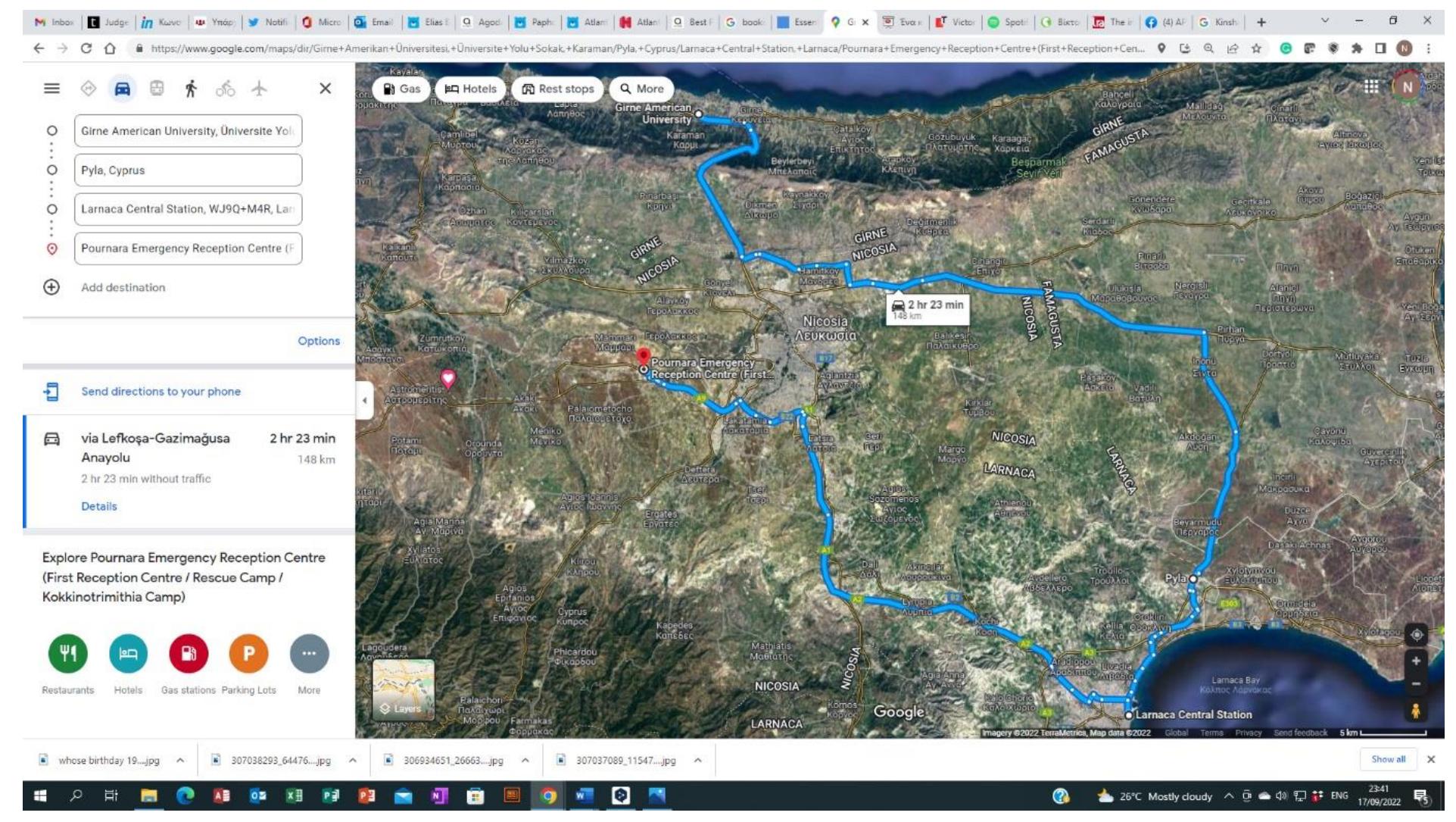Viewport: 1456px width, 822px height.
Task: Drop Street View pegman on map
Action: coord(1414,711)
